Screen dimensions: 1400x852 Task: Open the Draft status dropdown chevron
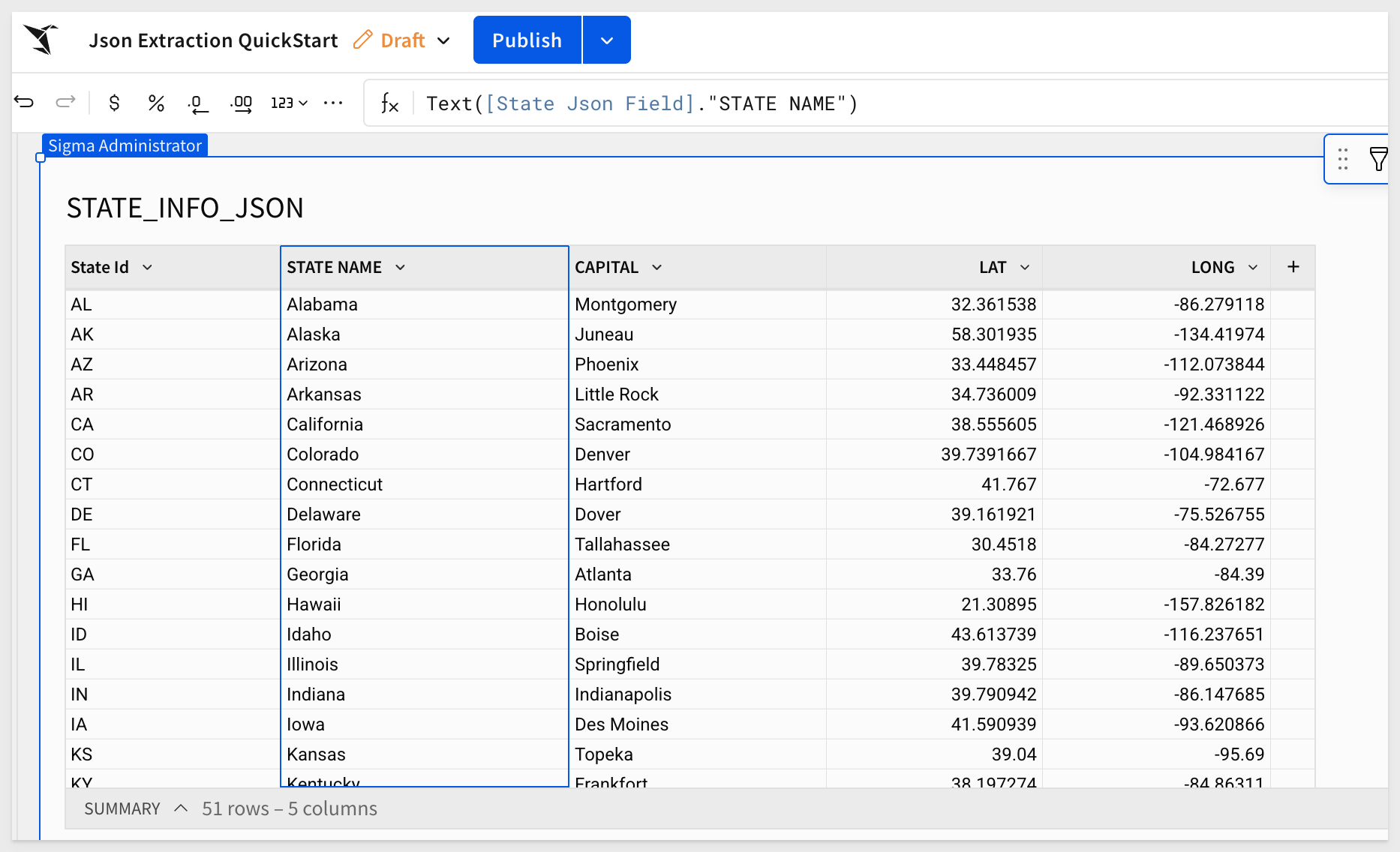[x=443, y=40]
